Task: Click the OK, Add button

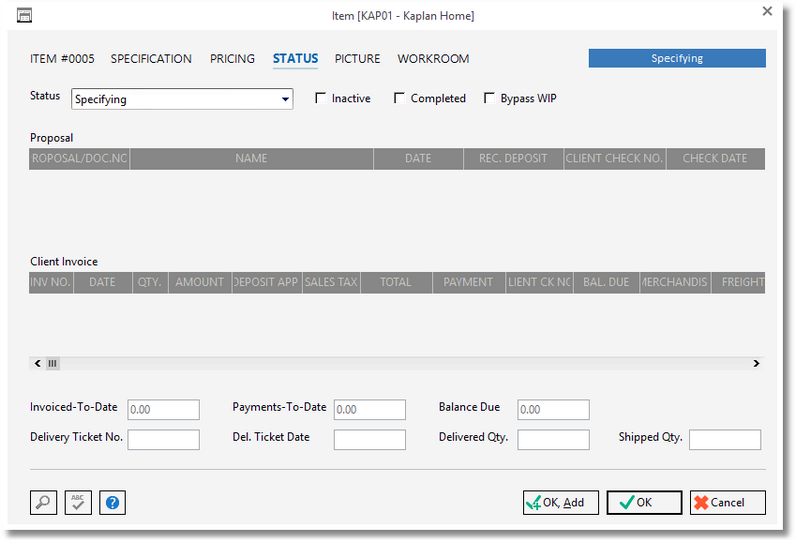Action: 561,502
